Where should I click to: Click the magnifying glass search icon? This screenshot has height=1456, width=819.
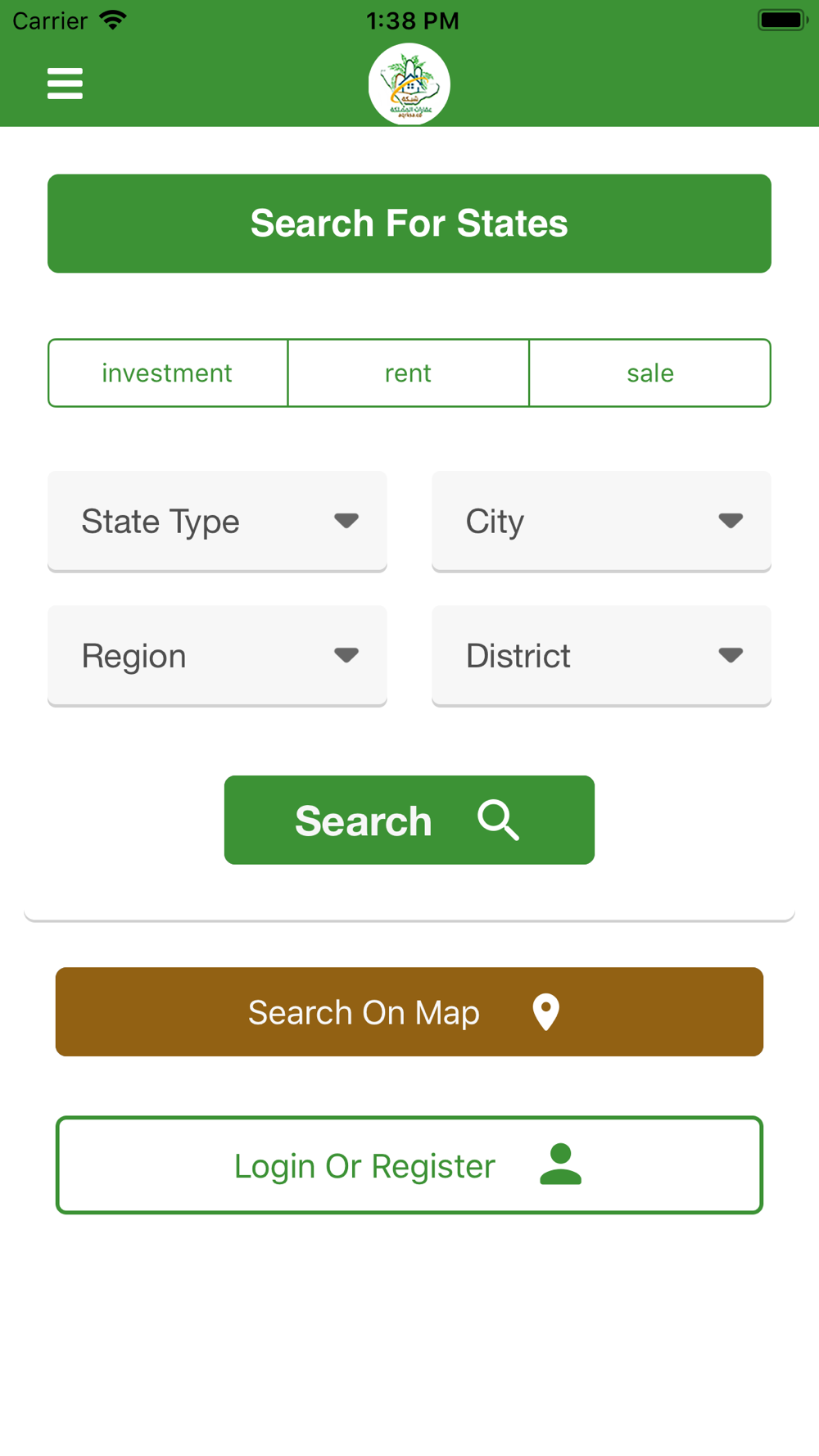click(499, 820)
